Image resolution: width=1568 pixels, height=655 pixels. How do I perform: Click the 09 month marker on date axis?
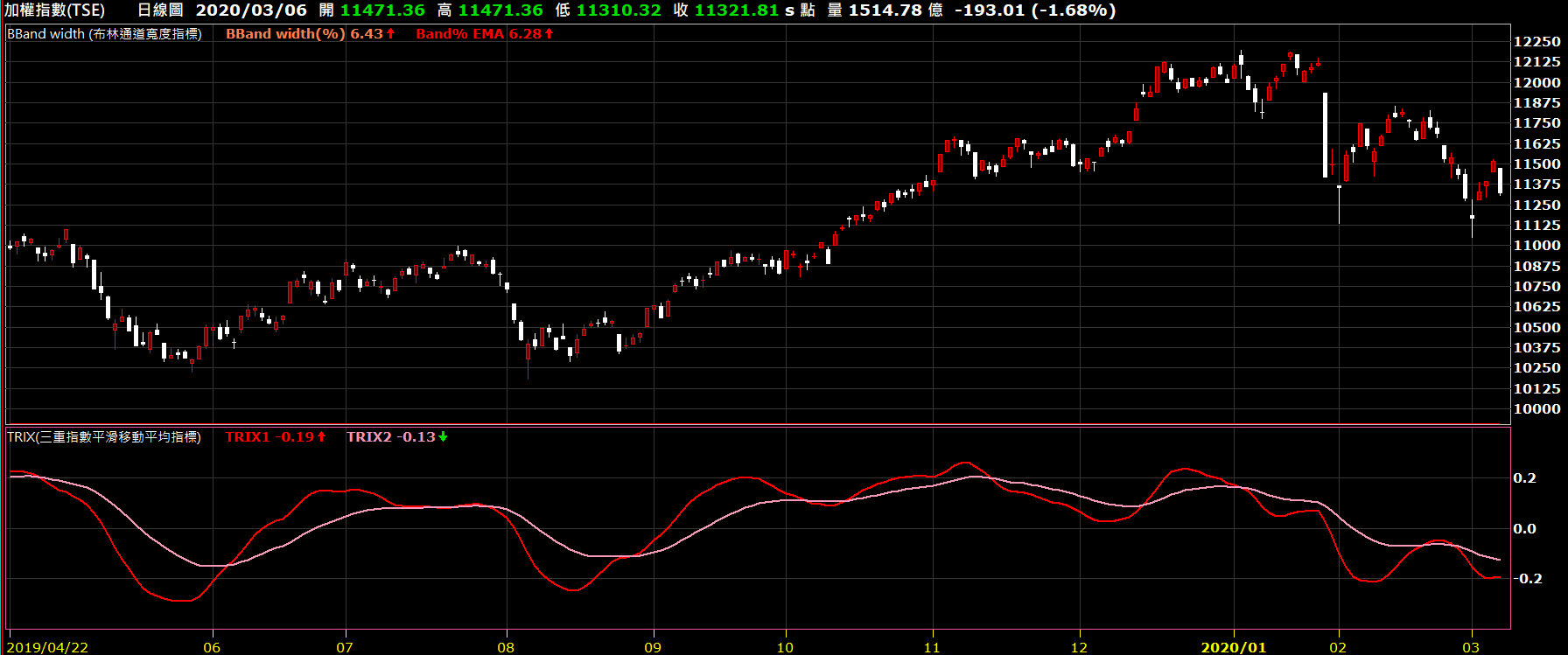[653, 647]
